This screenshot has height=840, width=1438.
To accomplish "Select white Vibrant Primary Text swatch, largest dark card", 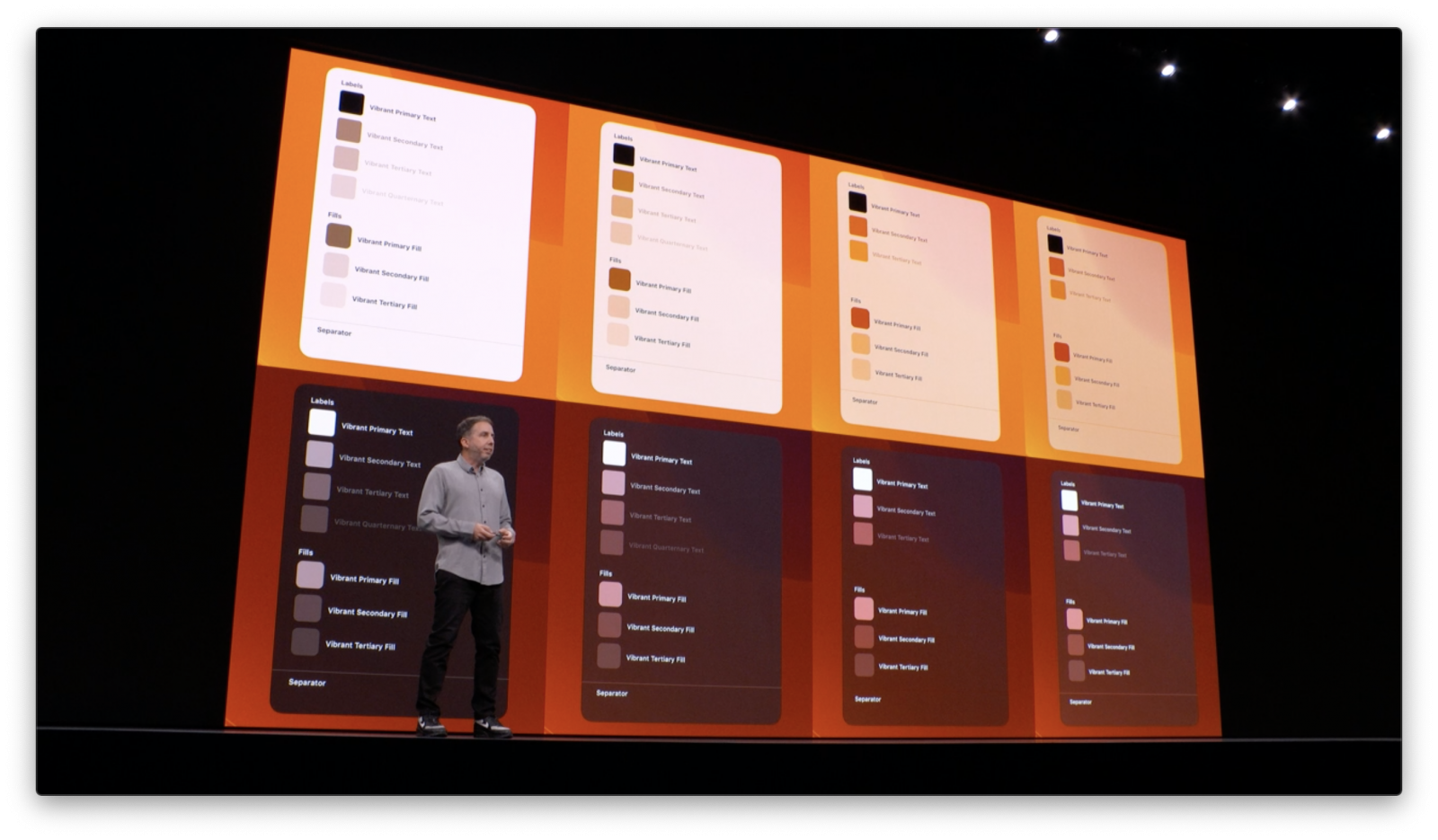I will click(x=322, y=422).
